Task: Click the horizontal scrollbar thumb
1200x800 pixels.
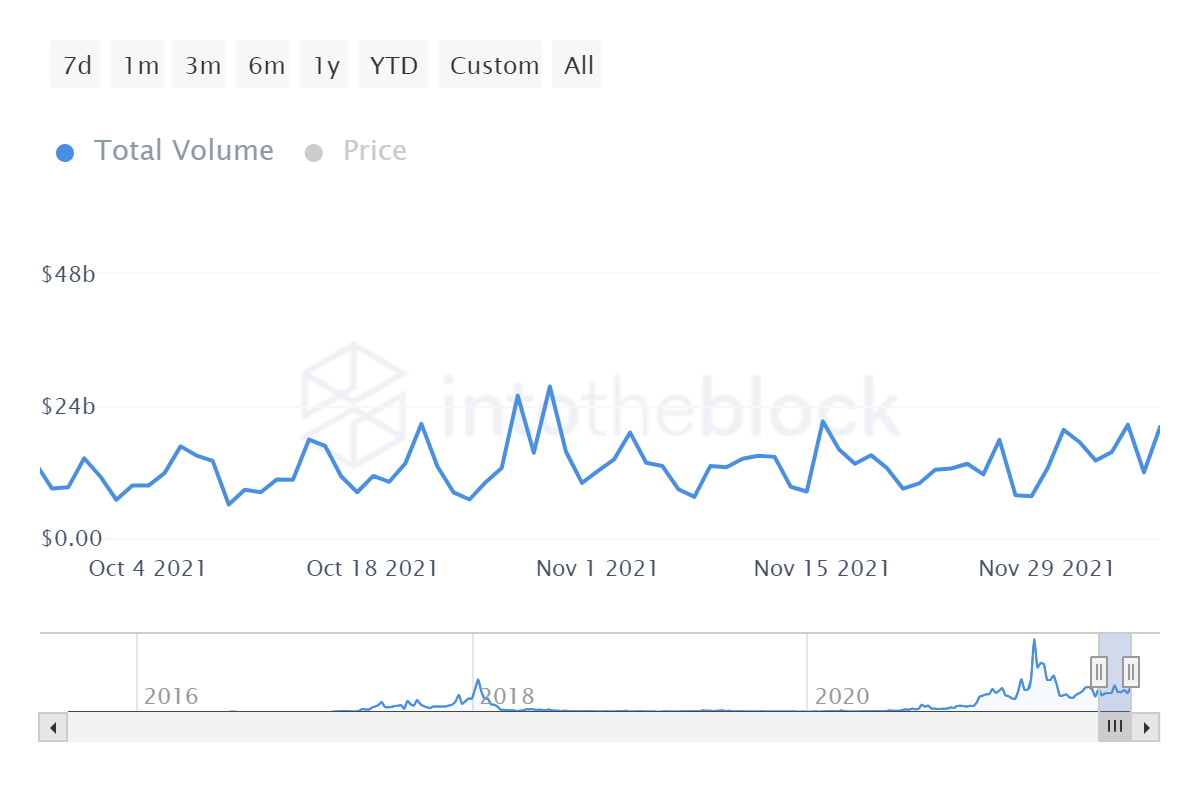Action: coord(1115,727)
